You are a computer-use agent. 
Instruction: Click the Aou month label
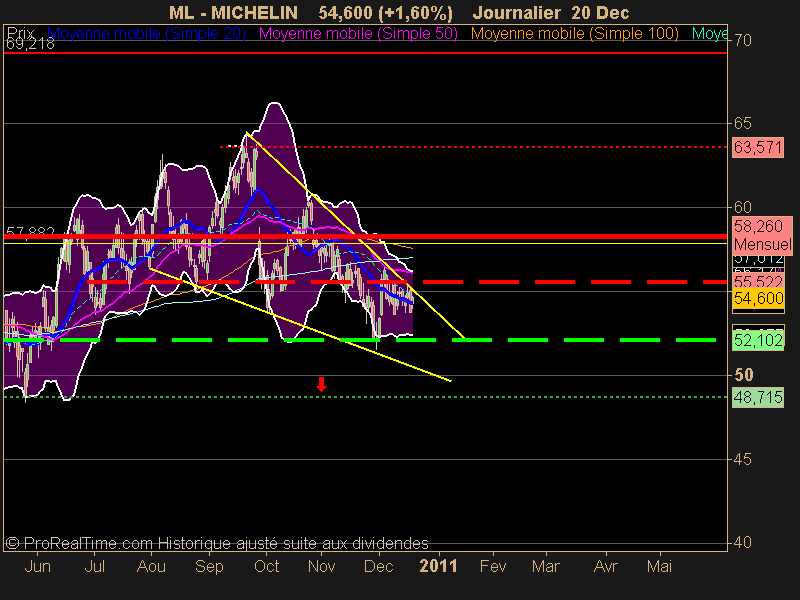152,566
